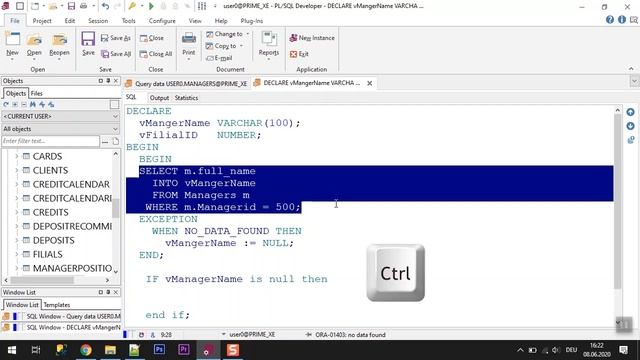This screenshot has height=360, width=640.
Task: Expand the CARDS table node
Action: 17,156
